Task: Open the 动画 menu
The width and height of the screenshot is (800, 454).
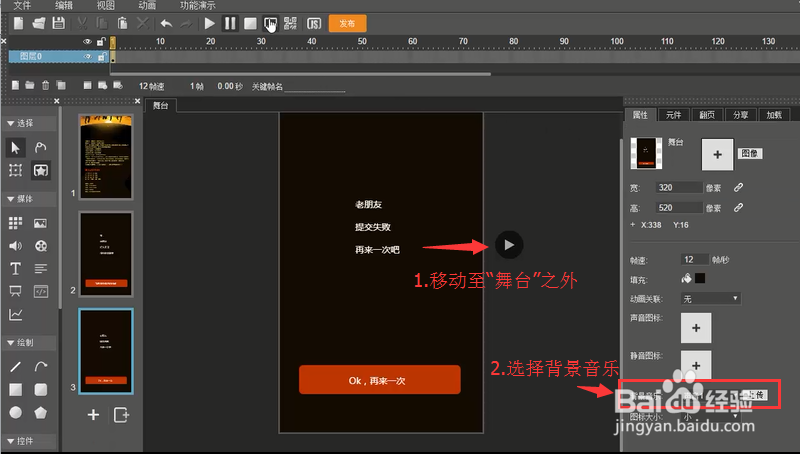Action: (x=147, y=5)
